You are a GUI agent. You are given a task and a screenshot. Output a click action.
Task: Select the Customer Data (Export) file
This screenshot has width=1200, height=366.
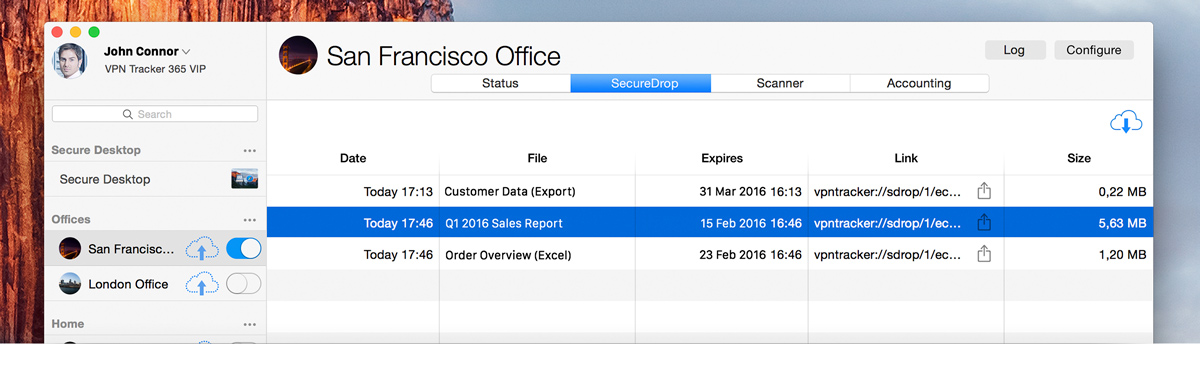coord(510,191)
